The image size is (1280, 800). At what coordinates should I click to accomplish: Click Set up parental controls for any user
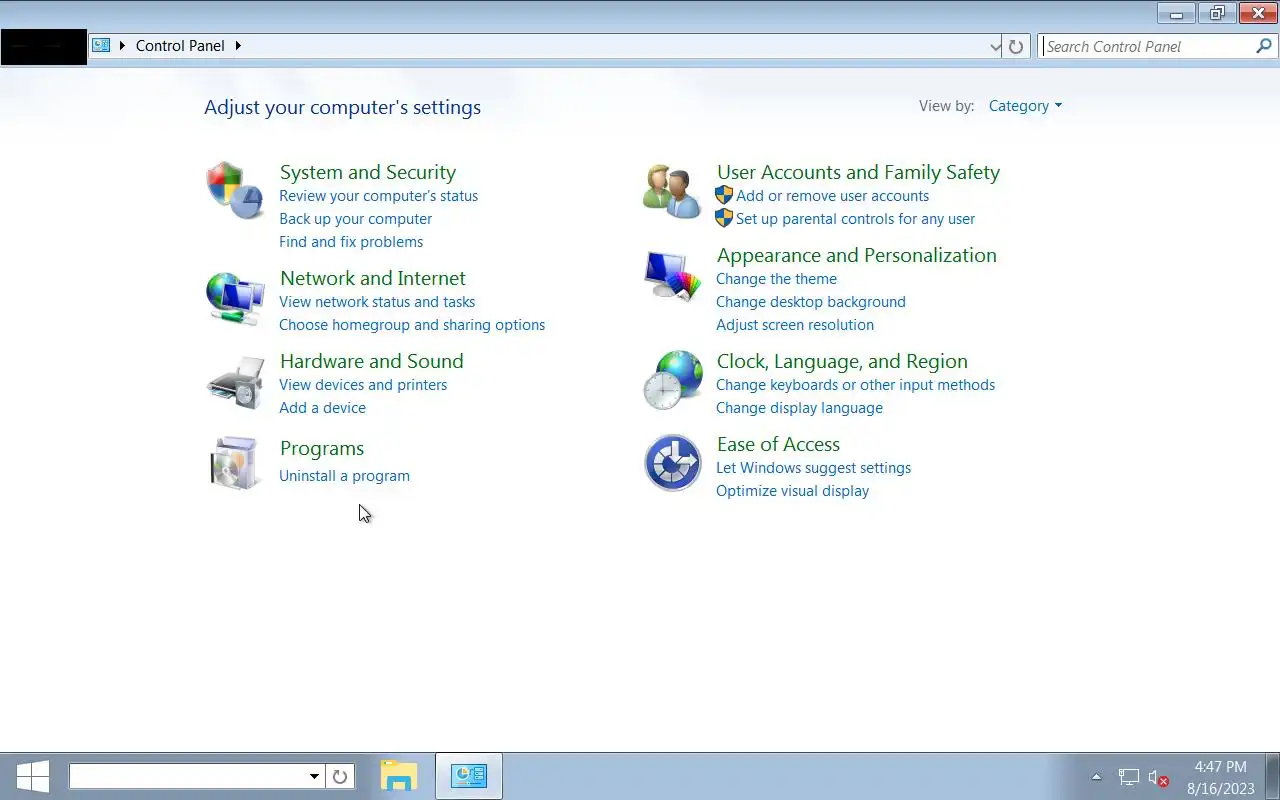(x=855, y=219)
